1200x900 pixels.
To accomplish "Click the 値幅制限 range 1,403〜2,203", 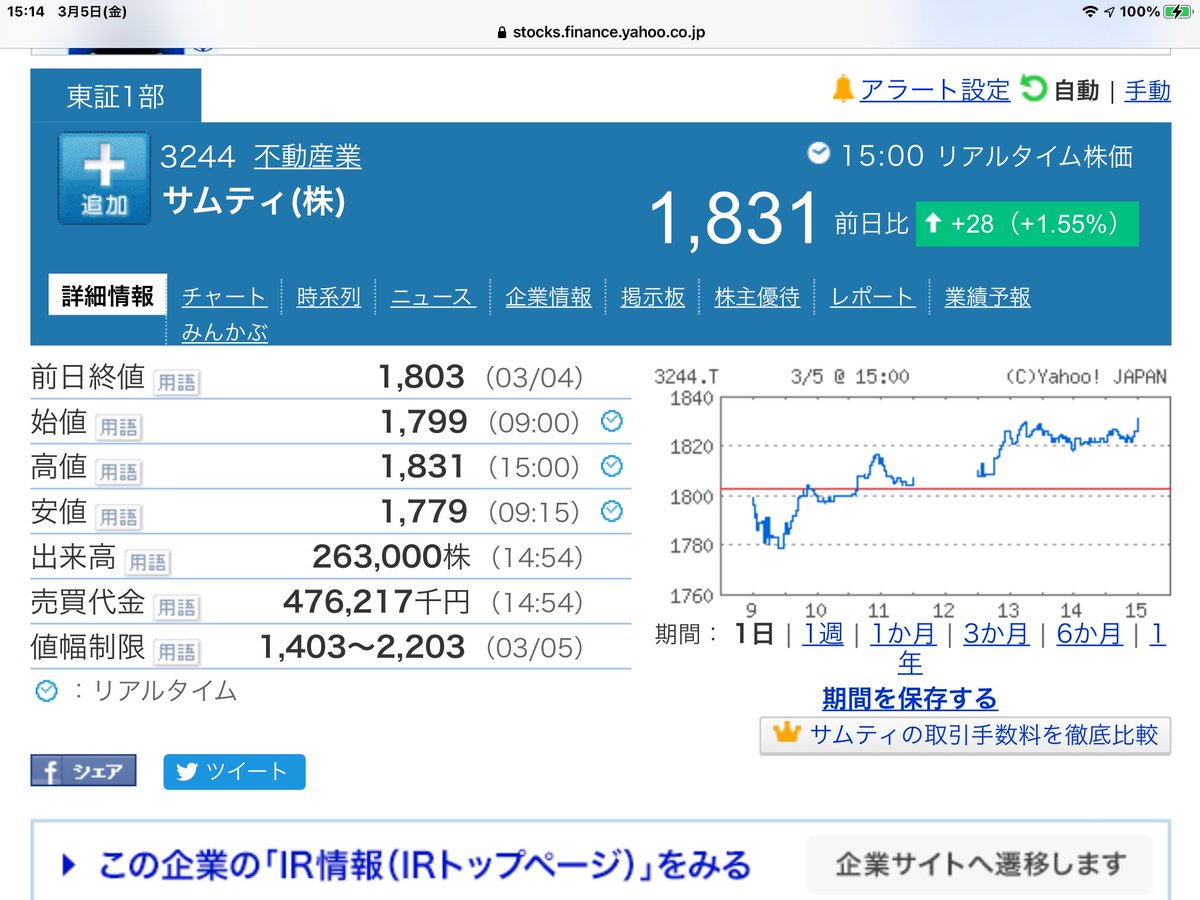I will pos(362,647).
